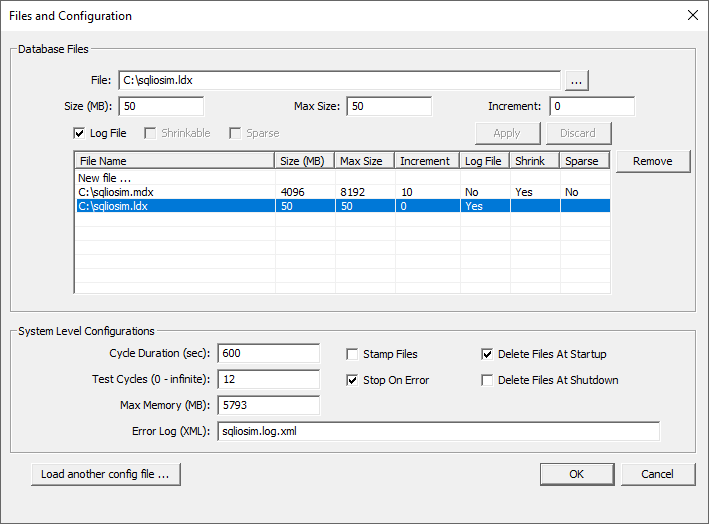Select the C:\sqliosim.ldx row
The height and width of the screenshot is (524, 709).
coord(343,206)
